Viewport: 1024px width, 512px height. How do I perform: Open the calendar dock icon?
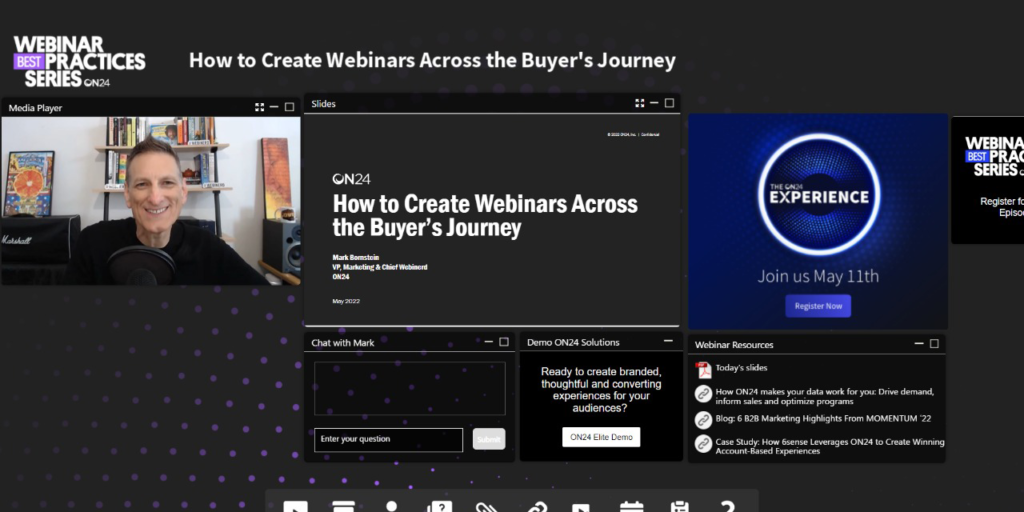pos(632,506)
